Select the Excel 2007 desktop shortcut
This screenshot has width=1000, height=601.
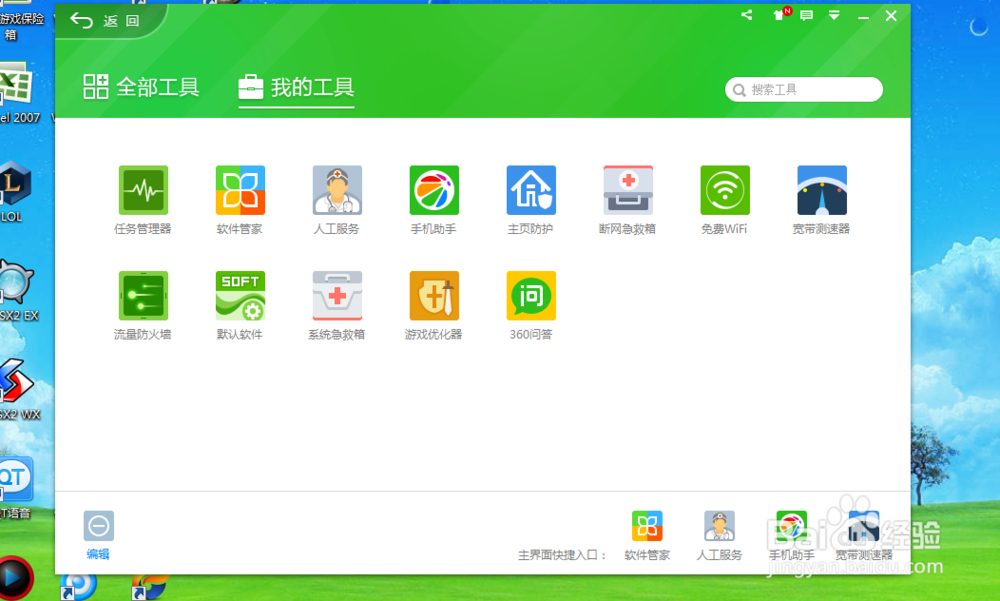coord(17,93)
